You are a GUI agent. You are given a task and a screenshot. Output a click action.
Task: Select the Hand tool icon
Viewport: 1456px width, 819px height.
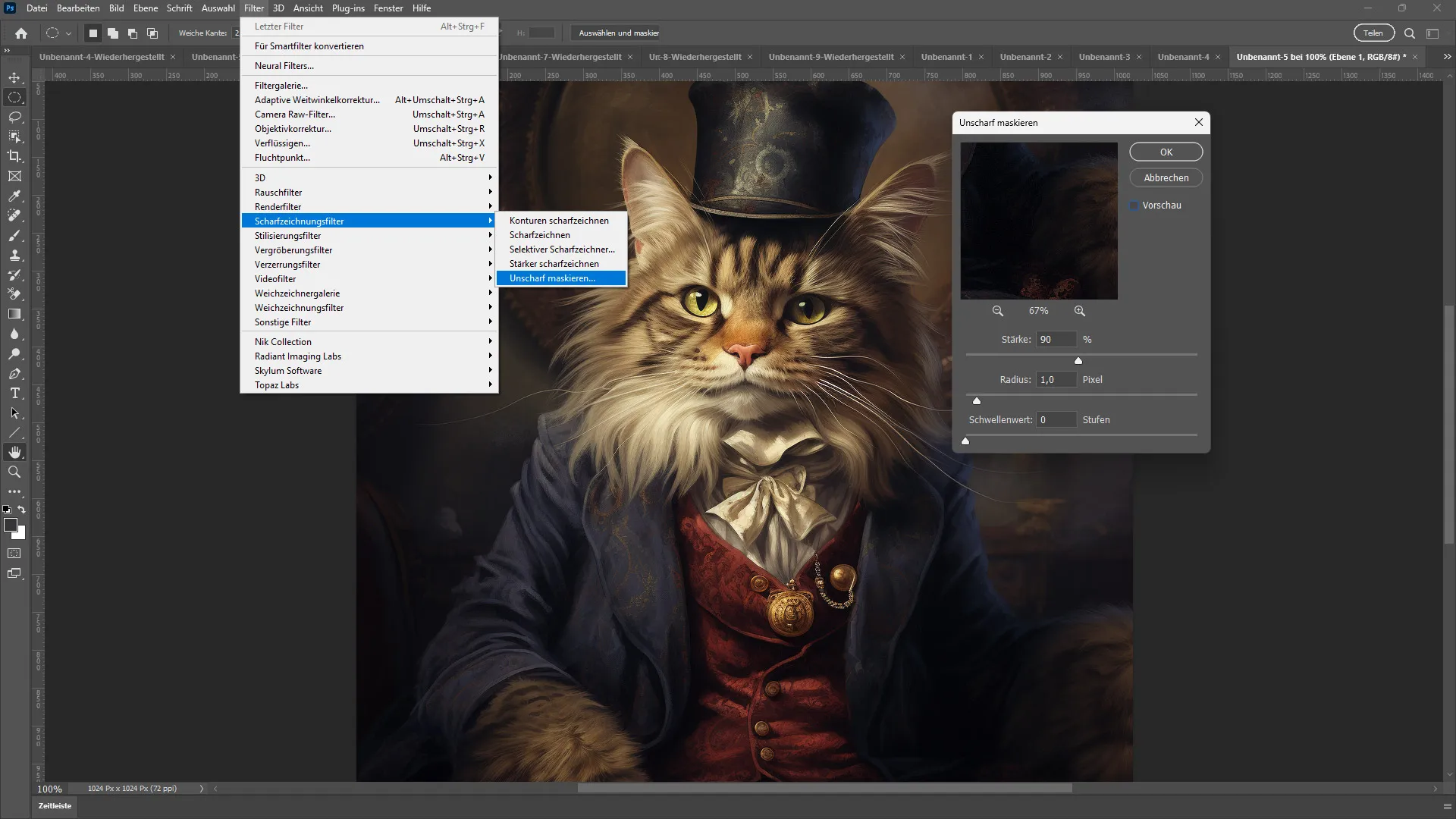[x=14, y=451]
